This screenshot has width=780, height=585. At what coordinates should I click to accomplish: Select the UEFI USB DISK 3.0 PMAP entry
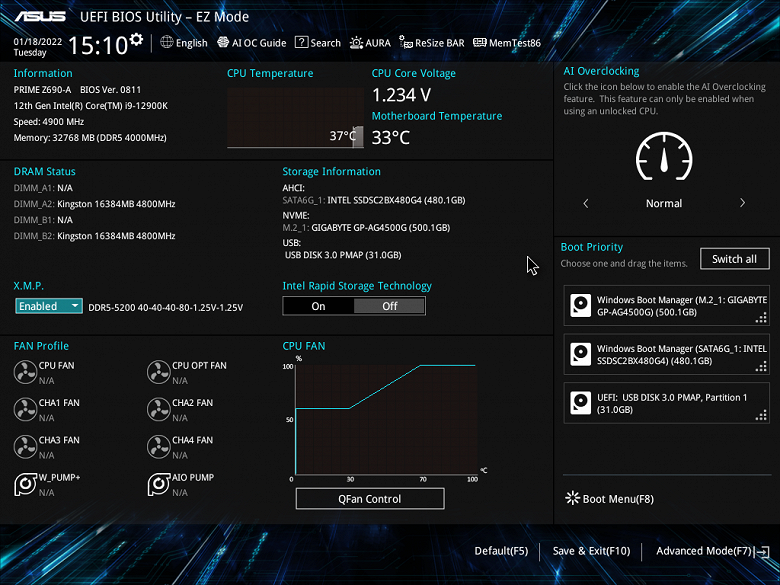pyautogui.click(x=666, y=403)
